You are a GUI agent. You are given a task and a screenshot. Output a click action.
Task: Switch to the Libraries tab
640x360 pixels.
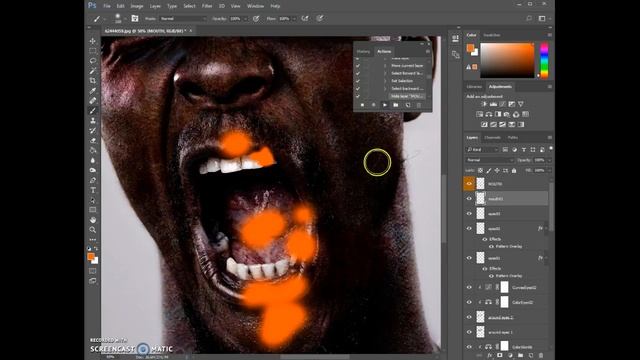point(474,87)
